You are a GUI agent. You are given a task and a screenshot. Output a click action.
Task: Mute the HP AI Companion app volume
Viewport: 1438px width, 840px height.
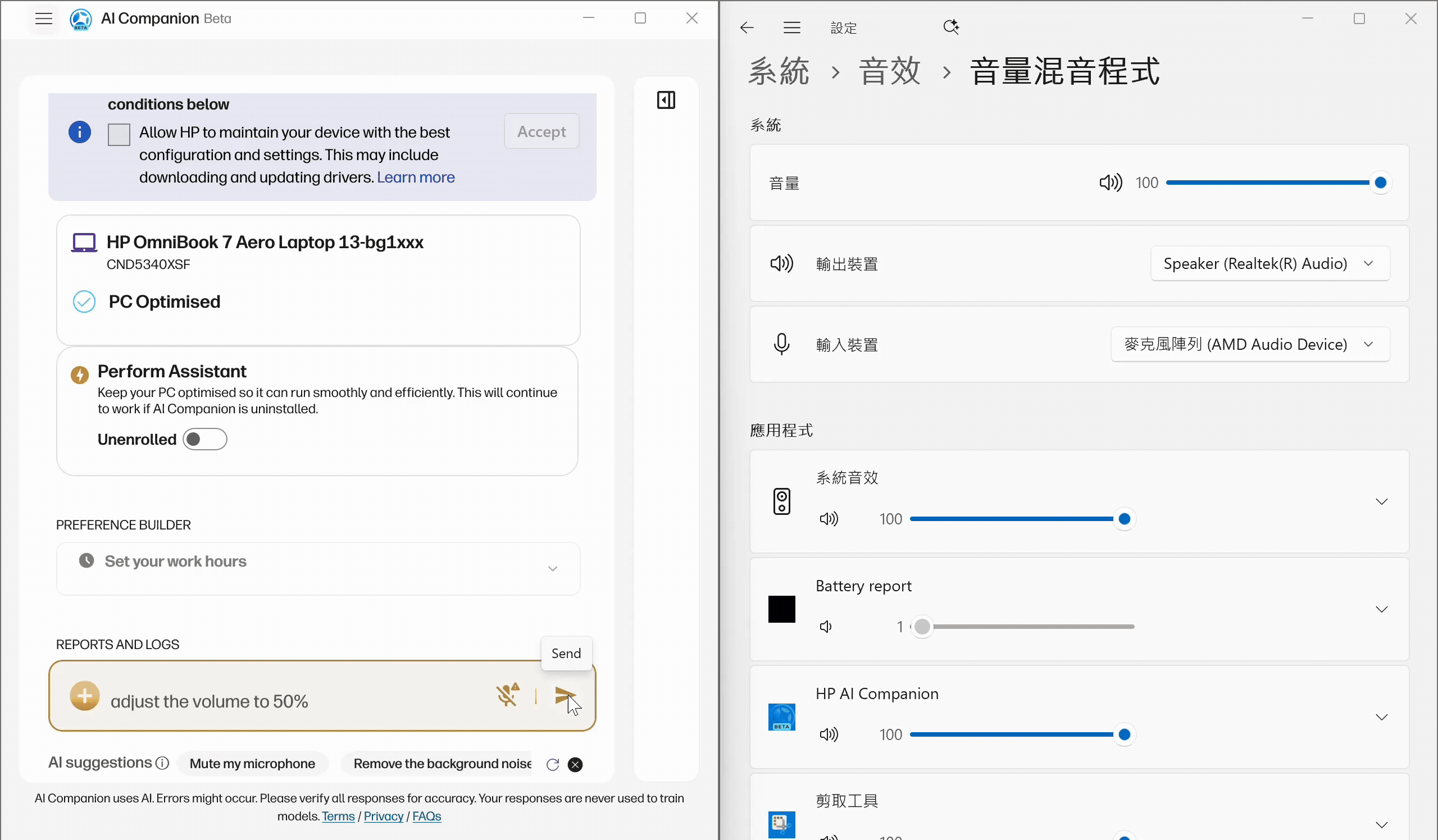click(829, 734)
